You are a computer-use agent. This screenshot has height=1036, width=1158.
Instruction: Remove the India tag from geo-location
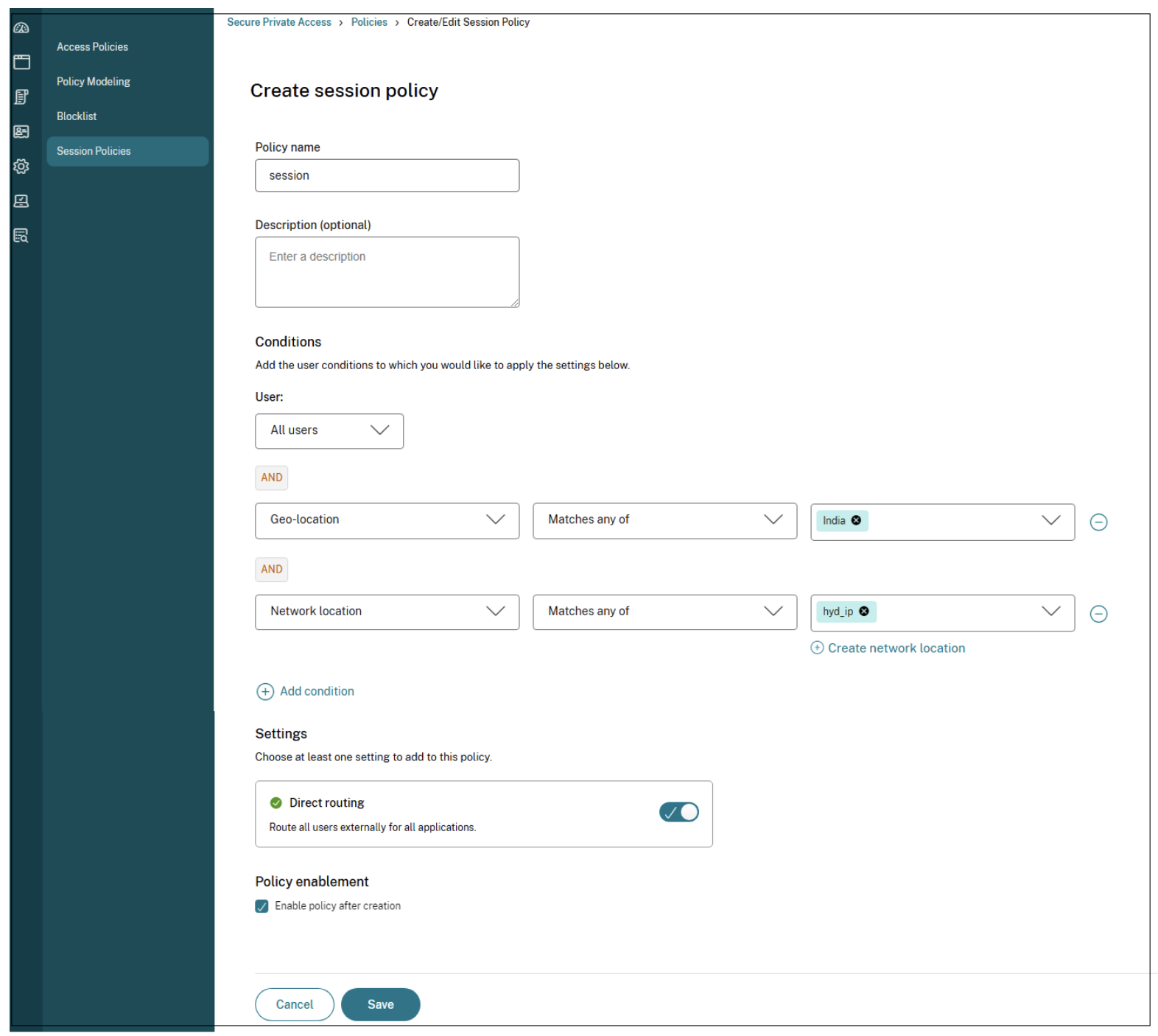click(856, 521)
